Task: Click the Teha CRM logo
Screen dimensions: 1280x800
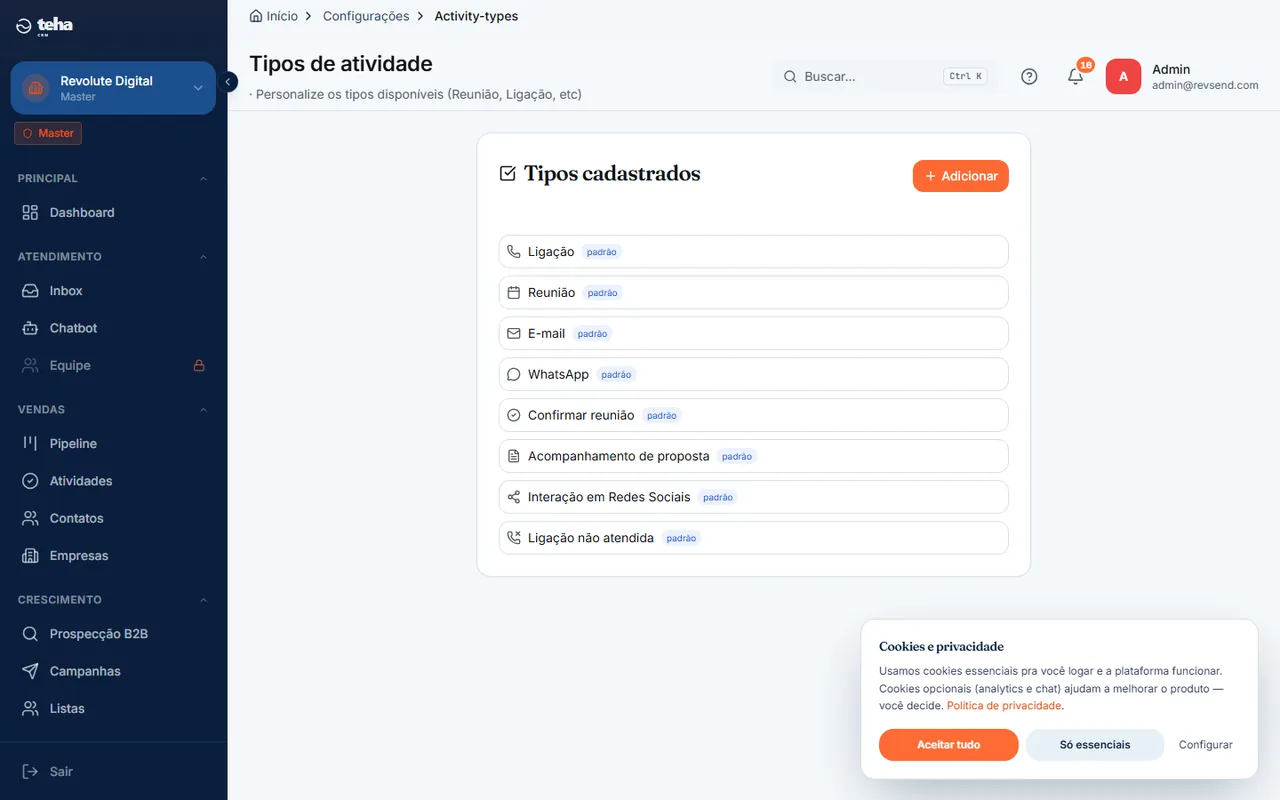Action: (x=45, y=26)
